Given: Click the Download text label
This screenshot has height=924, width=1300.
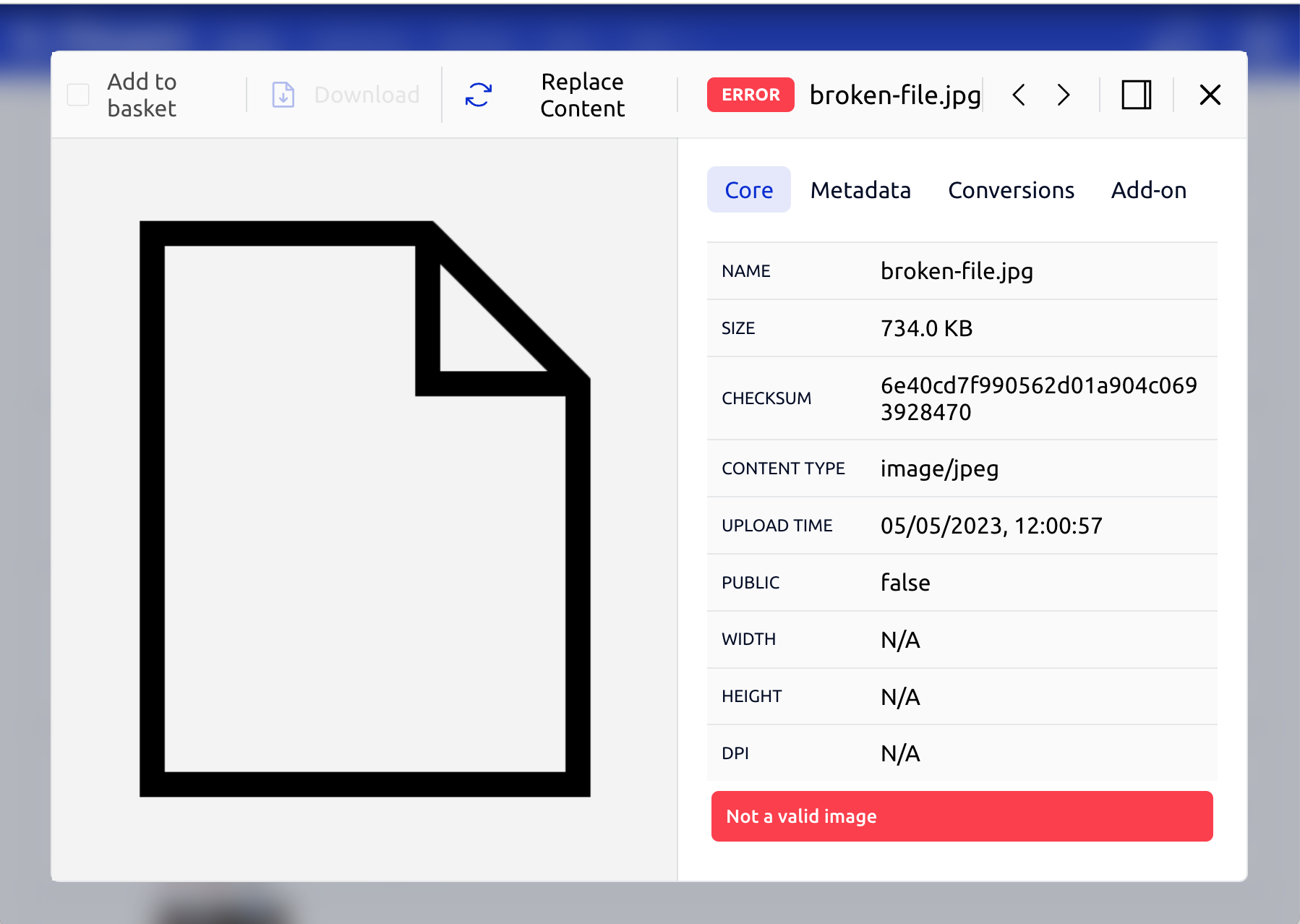Looking at the screenshot, I should pos(367,95).
